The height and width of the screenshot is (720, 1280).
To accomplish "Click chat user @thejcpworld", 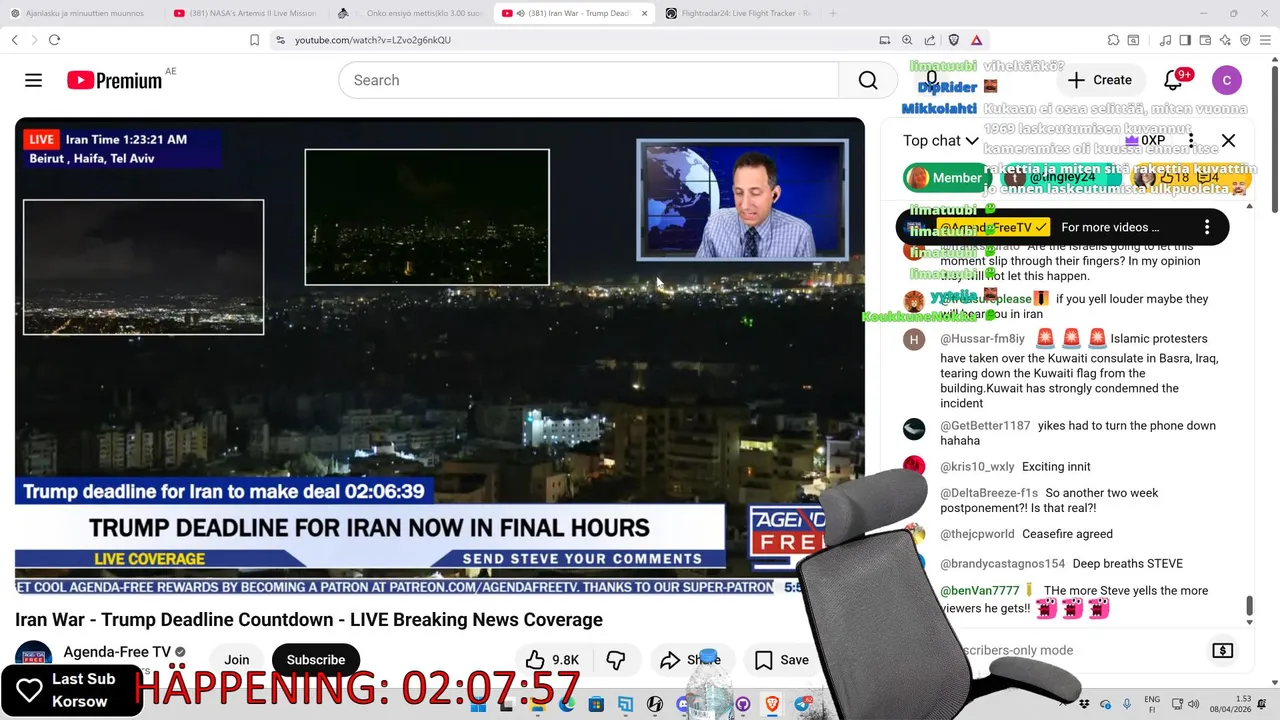I will (977, 534).
